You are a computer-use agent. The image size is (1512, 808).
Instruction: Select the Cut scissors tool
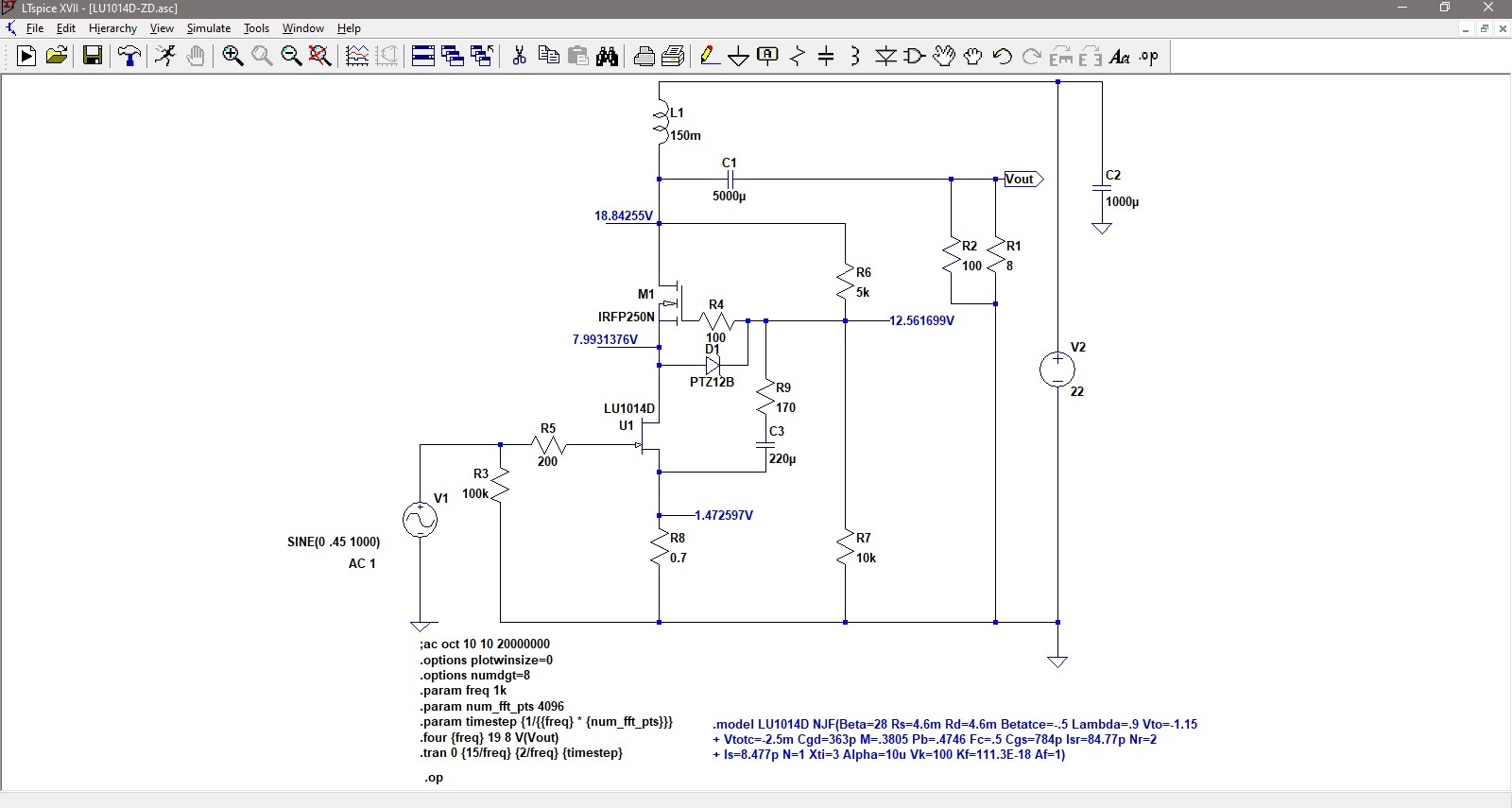click(519, 57)
